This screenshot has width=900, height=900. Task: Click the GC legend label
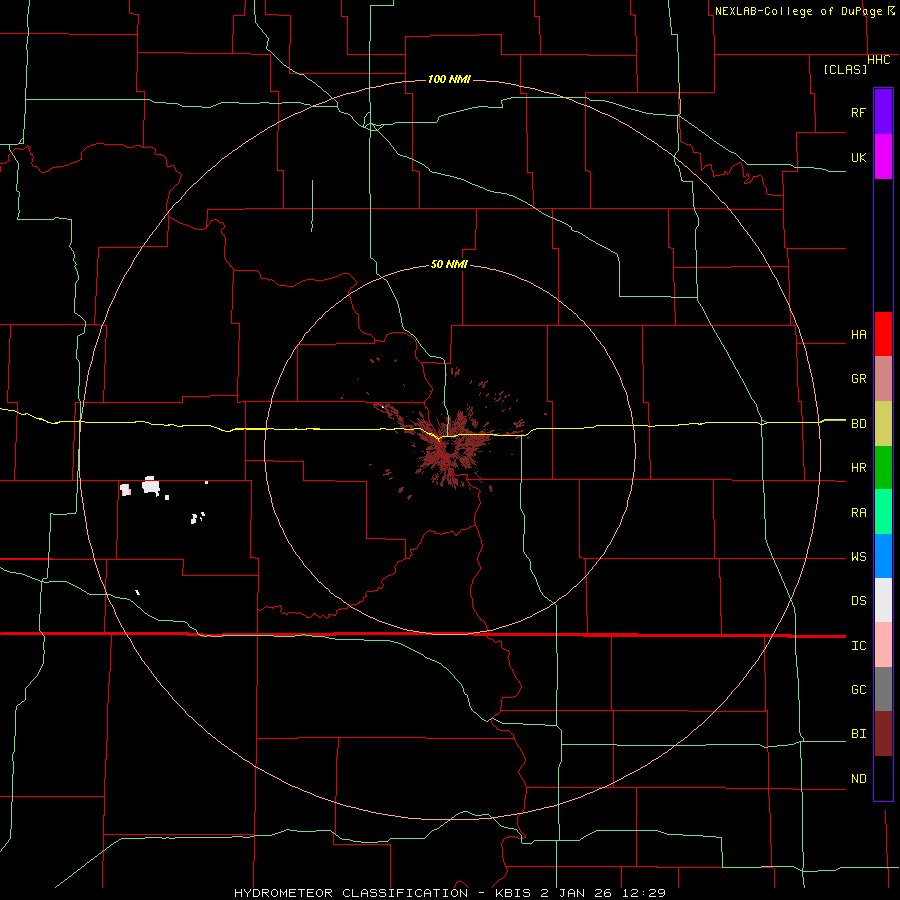(858, 690)
